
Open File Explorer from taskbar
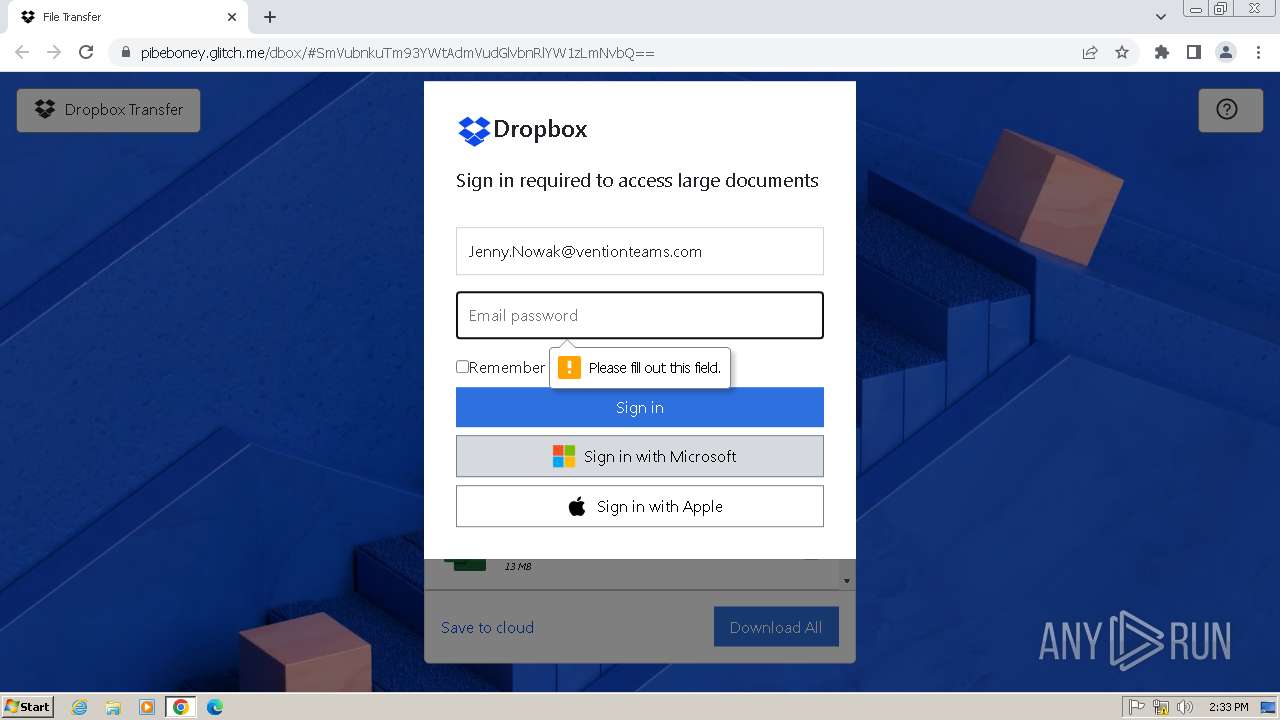[x=113, y=707]
